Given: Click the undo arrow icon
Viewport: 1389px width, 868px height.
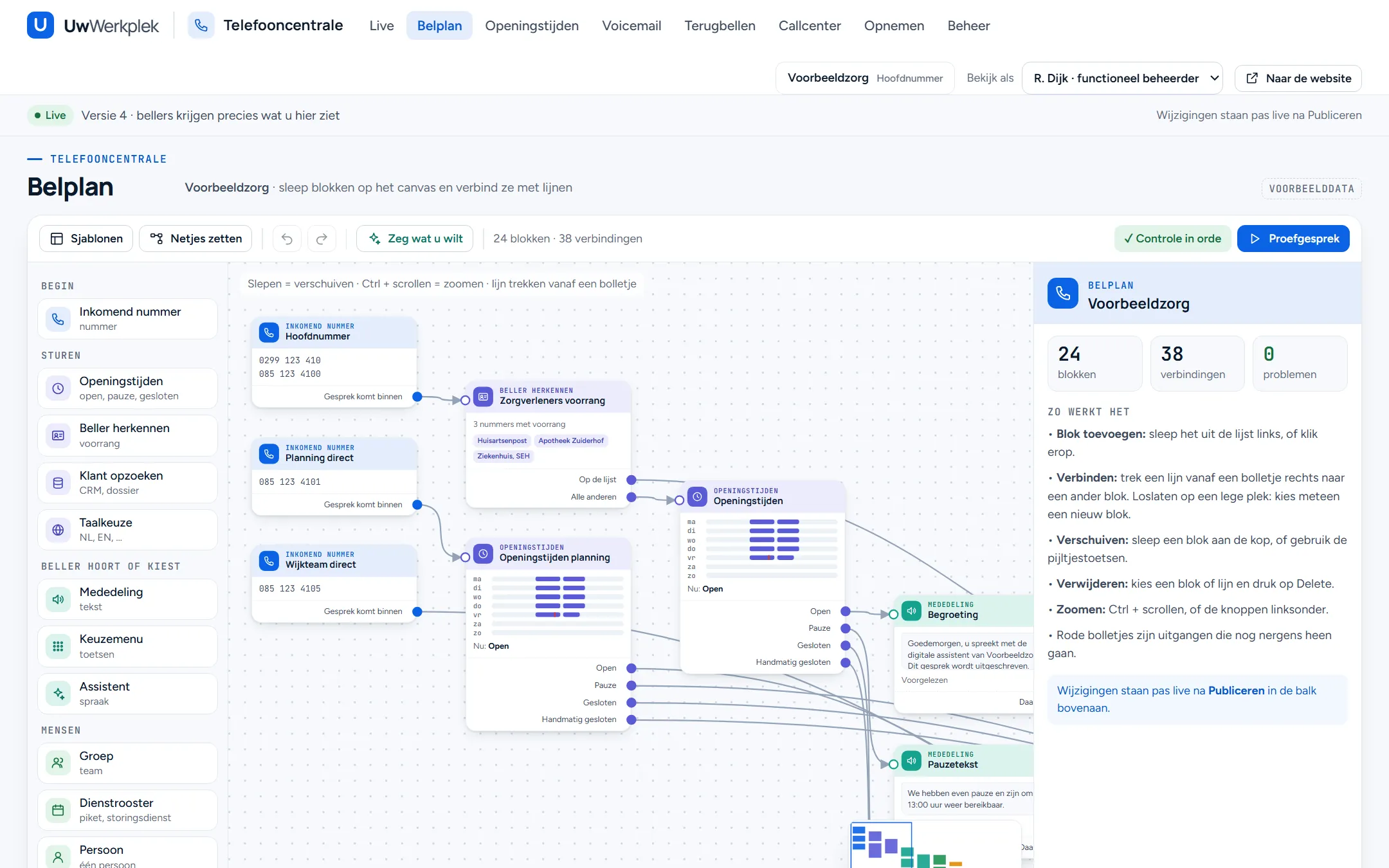Looking at the screenshot, I should coord(287,239).
